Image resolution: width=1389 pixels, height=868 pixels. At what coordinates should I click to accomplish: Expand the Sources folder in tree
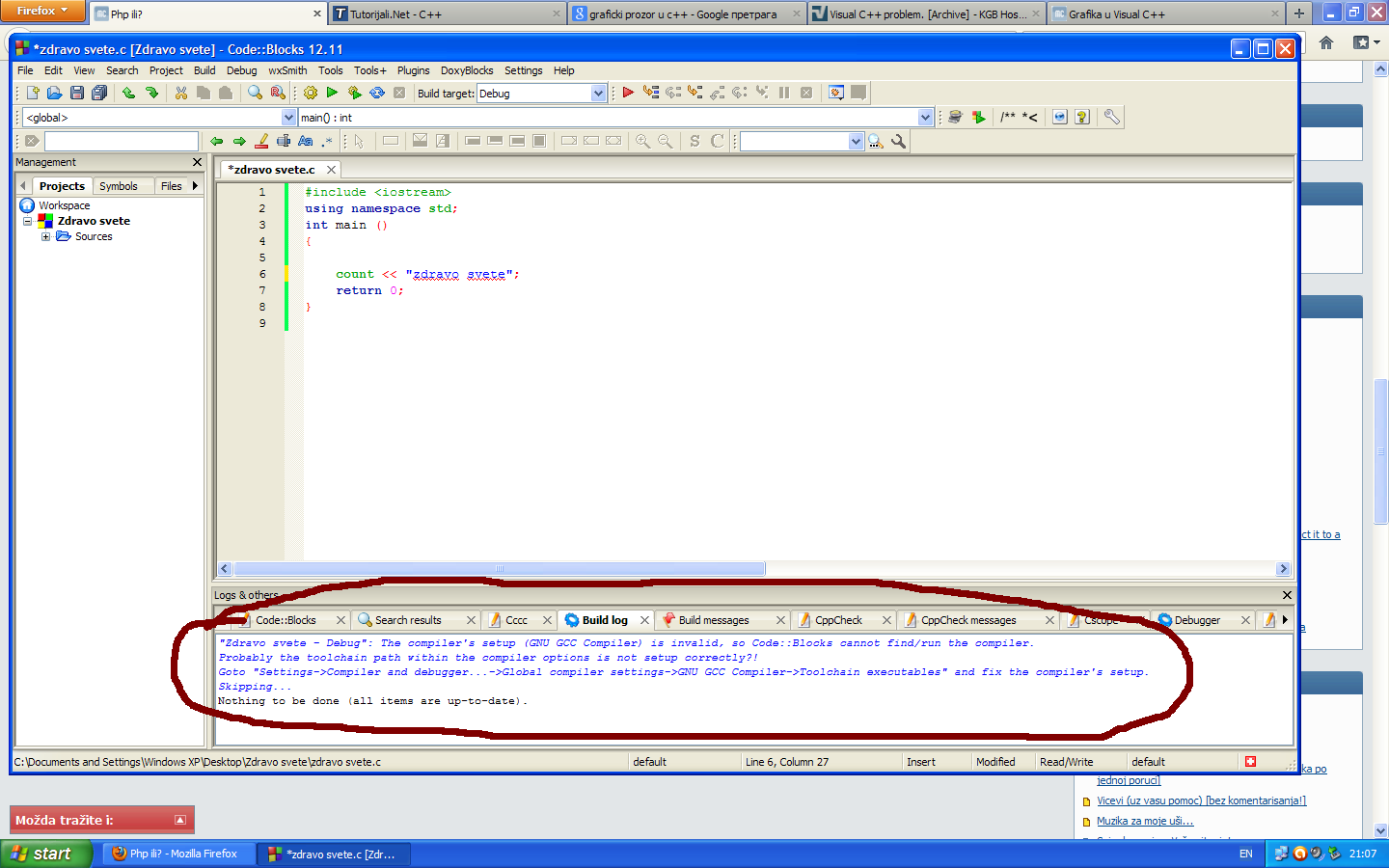(45, 236)
